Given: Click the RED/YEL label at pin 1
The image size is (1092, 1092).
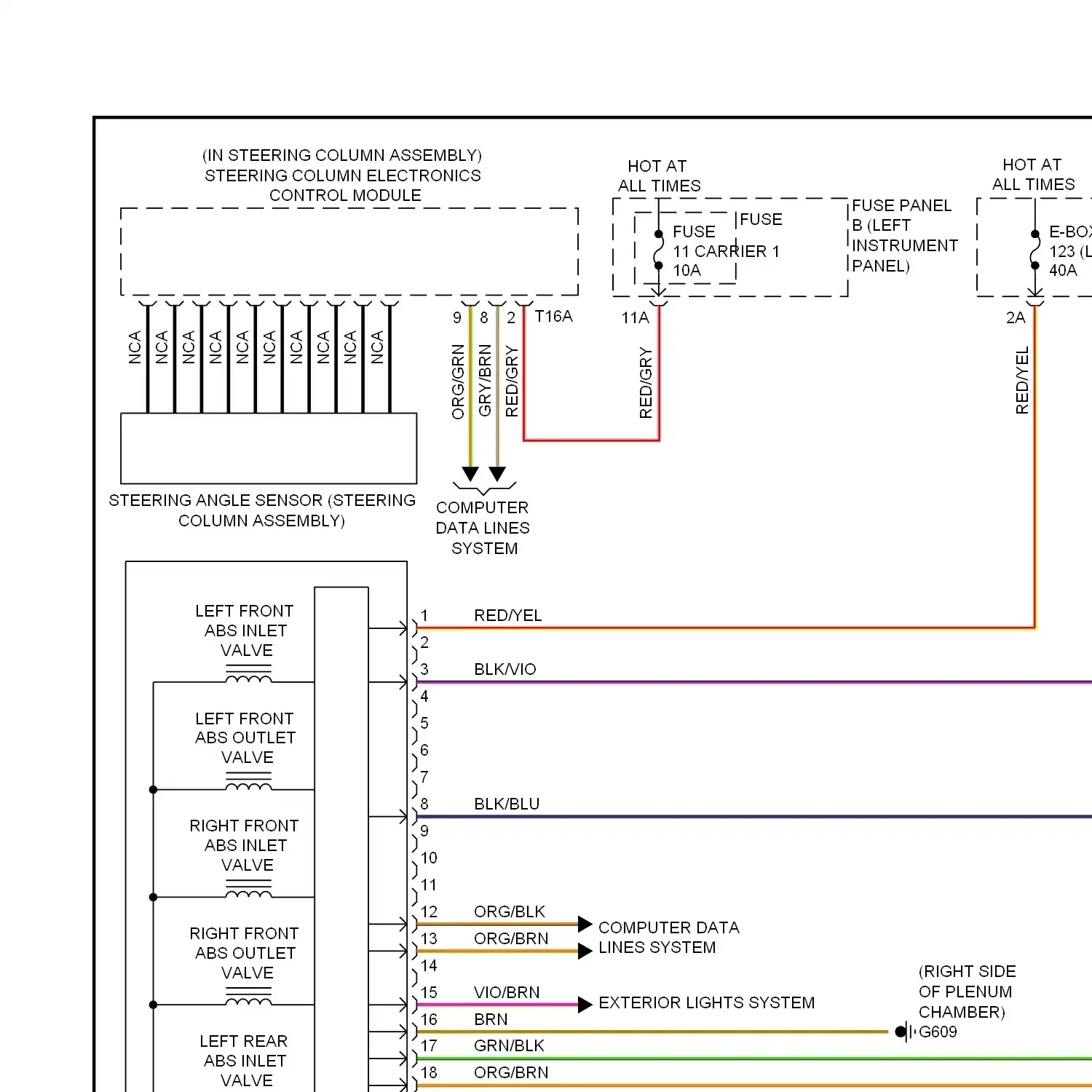Looking at the screenshot, I should click(508, 615).
